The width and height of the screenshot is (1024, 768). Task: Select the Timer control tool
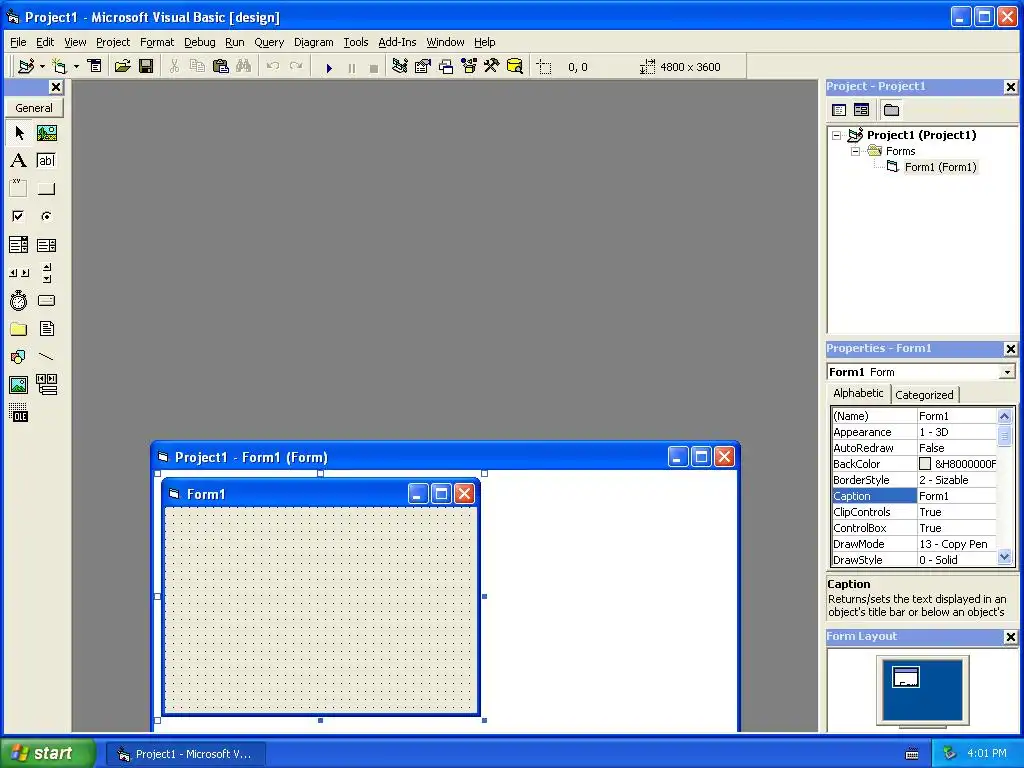(19, 301)
